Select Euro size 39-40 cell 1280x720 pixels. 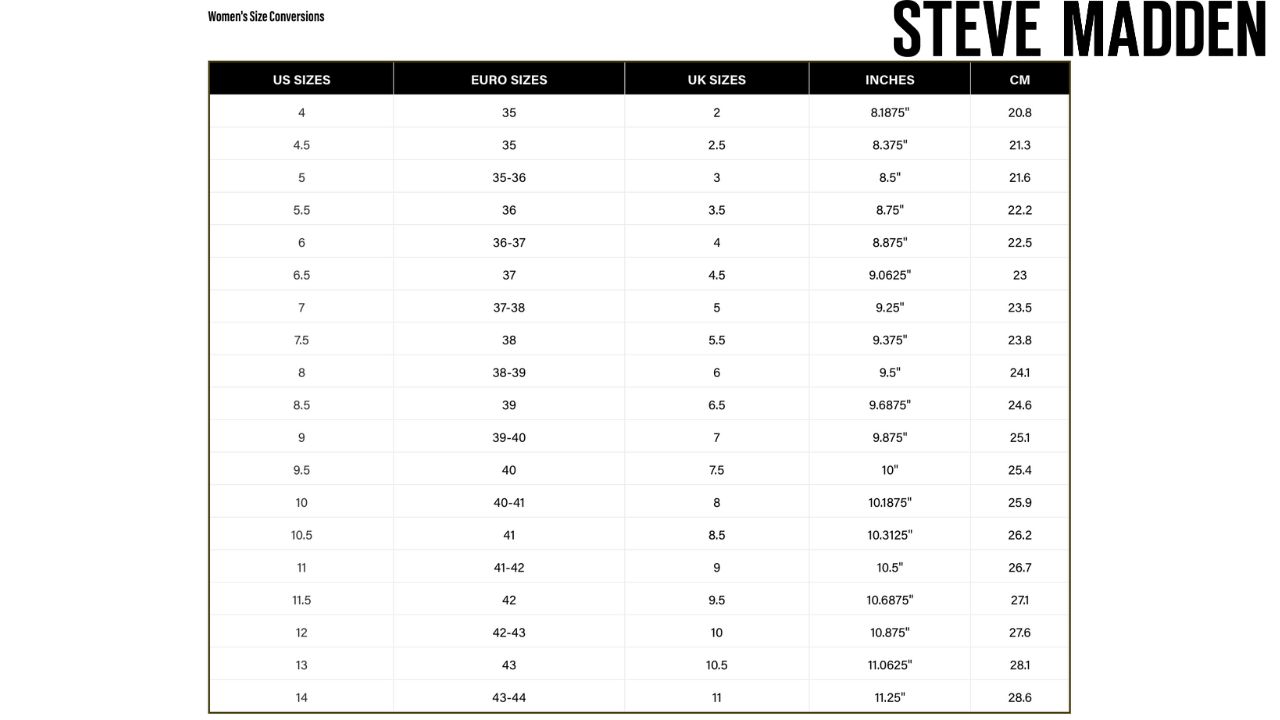coord(509,437)
